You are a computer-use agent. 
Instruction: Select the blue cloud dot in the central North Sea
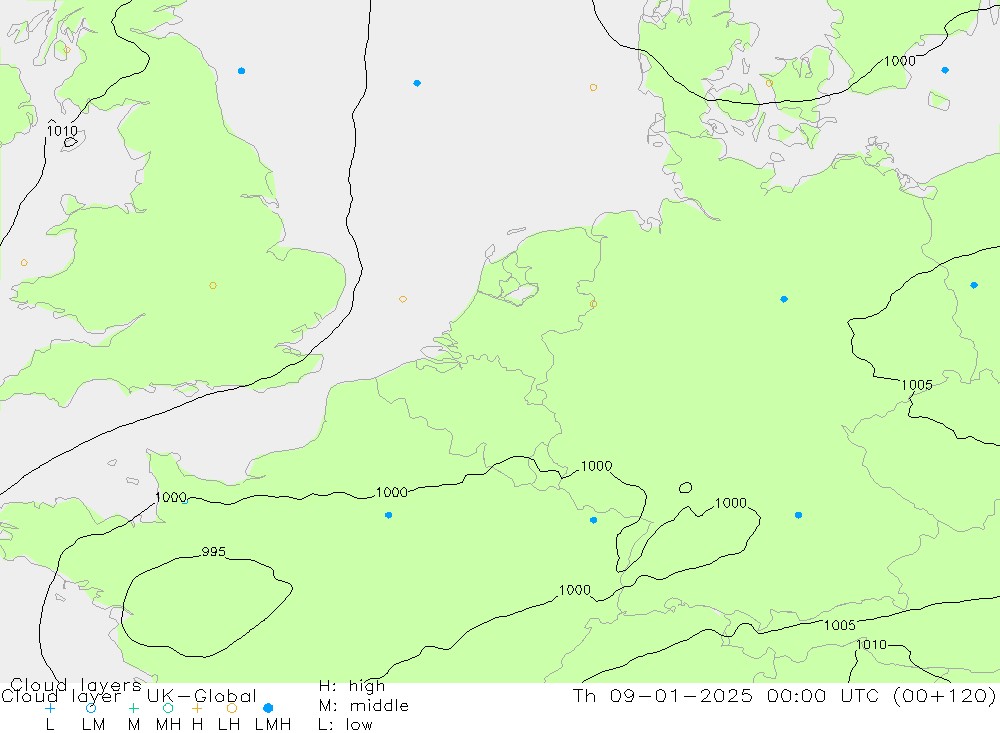417,83
